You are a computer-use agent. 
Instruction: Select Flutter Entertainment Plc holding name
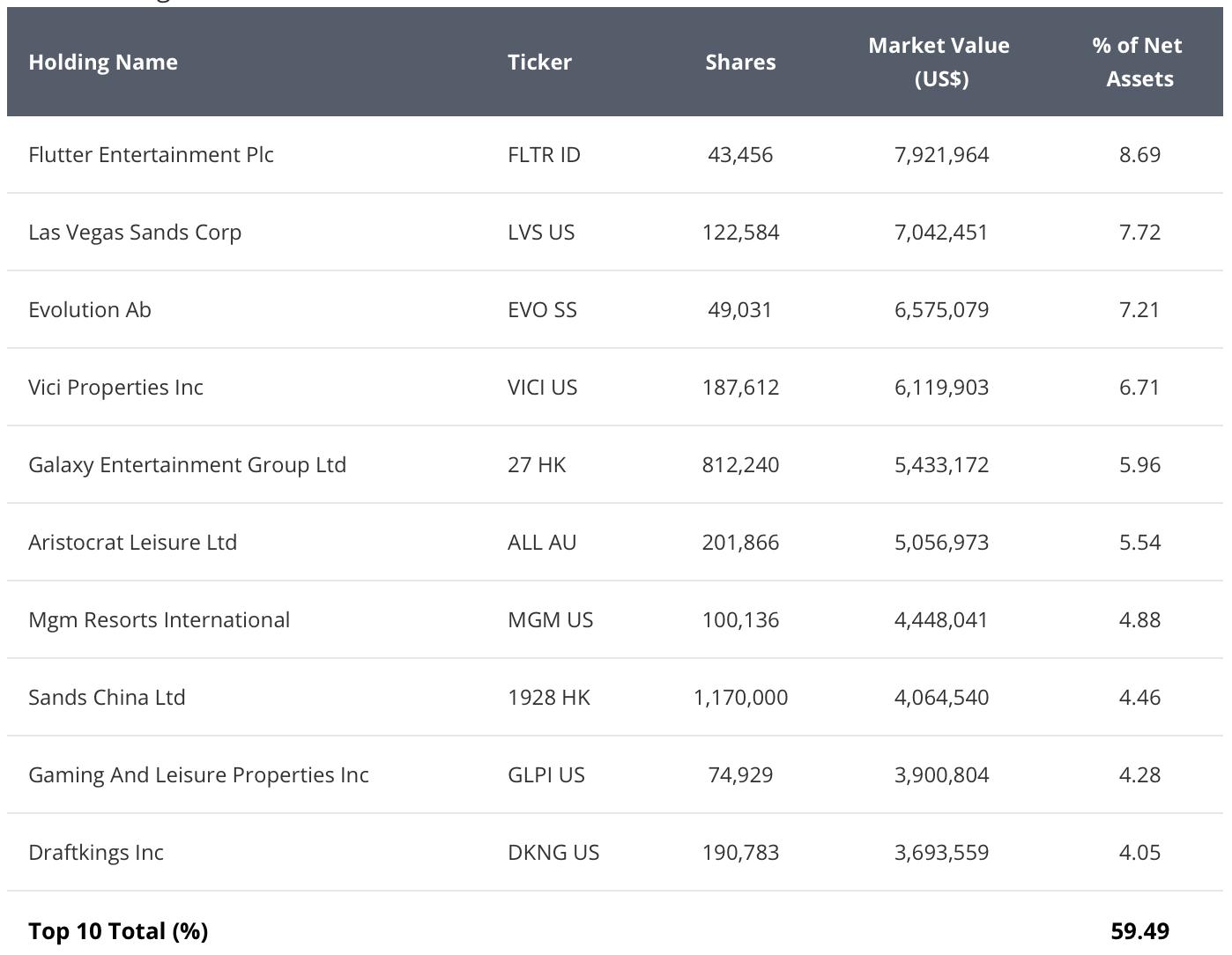151,154
